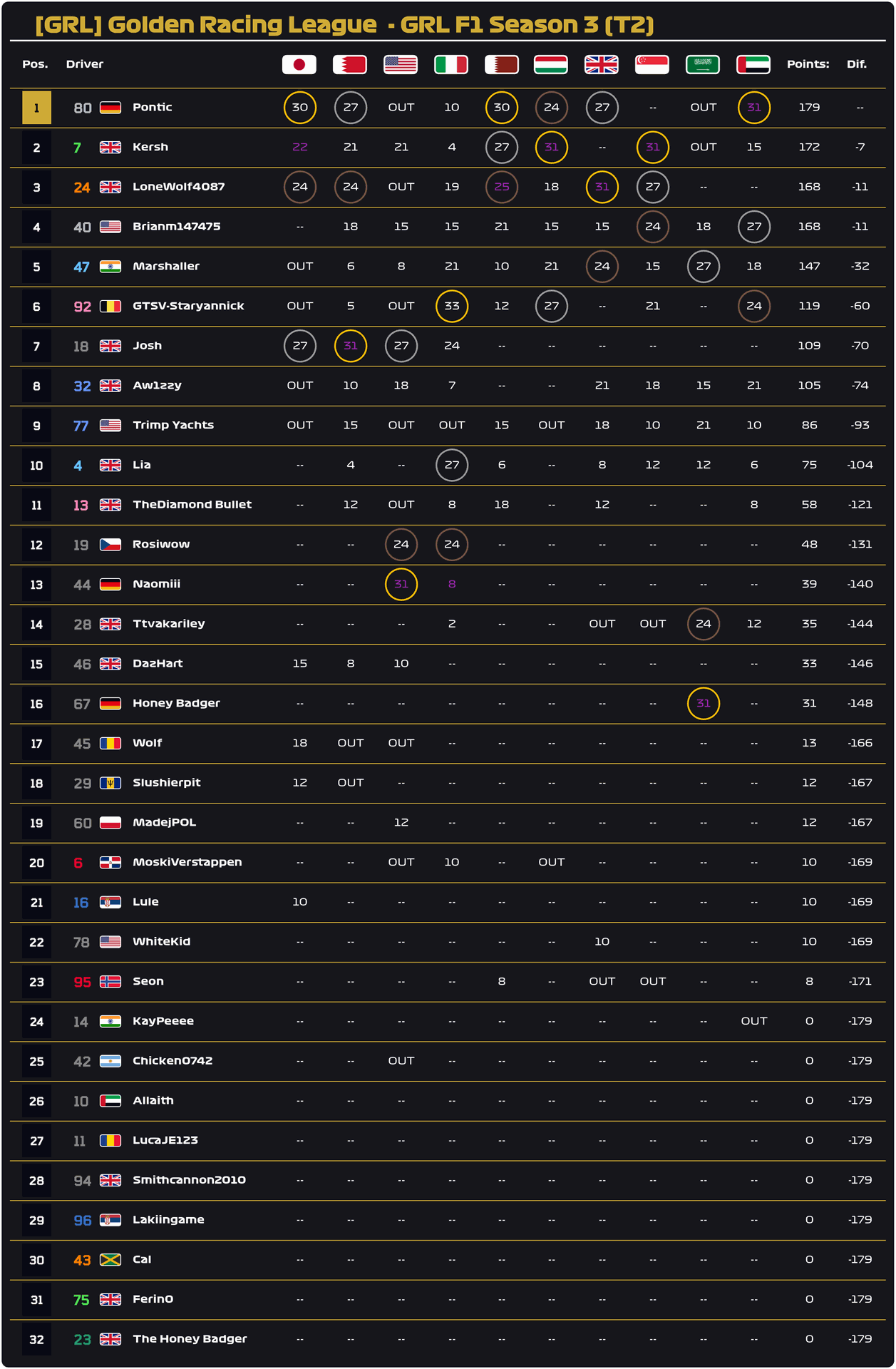Click the Saudi Arabia flag header
The height and width of the screenshot is (1369, 896).
703,65
